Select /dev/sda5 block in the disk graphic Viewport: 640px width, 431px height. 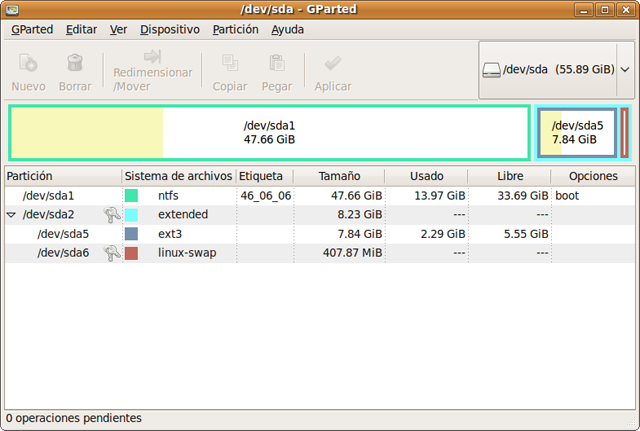pos(577,132)
